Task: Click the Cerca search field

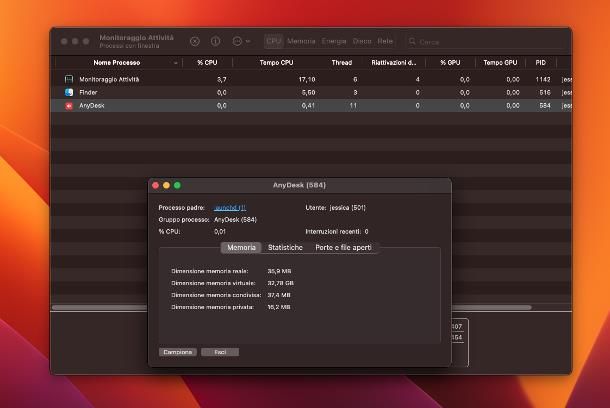Action: 486,42
